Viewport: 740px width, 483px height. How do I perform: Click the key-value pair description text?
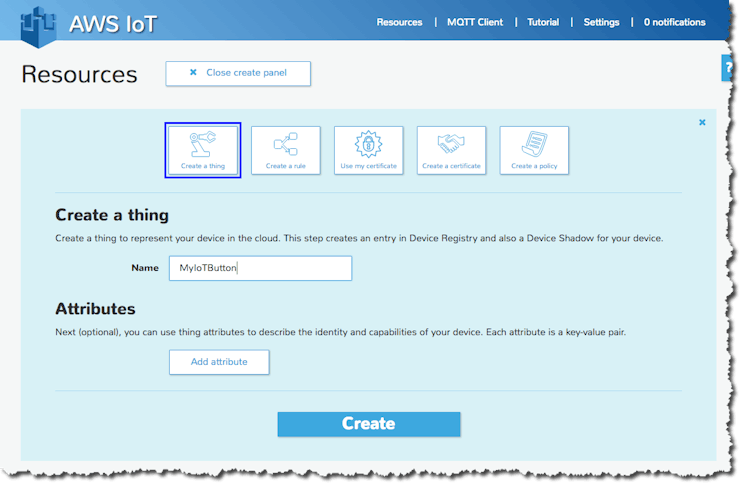point(340,332)
